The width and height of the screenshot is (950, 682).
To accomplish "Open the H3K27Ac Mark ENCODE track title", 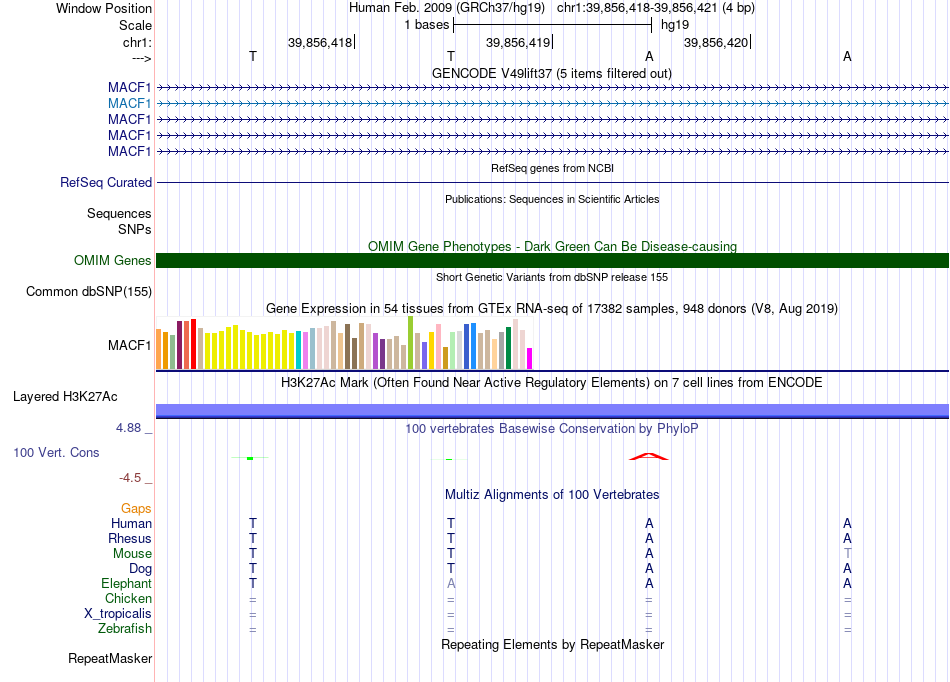I will (552, 383).
